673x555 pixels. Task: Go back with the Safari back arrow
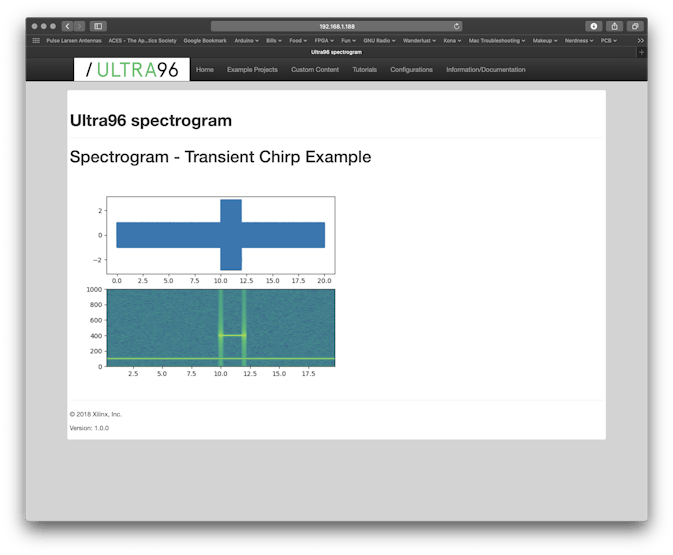coord(67,26)
